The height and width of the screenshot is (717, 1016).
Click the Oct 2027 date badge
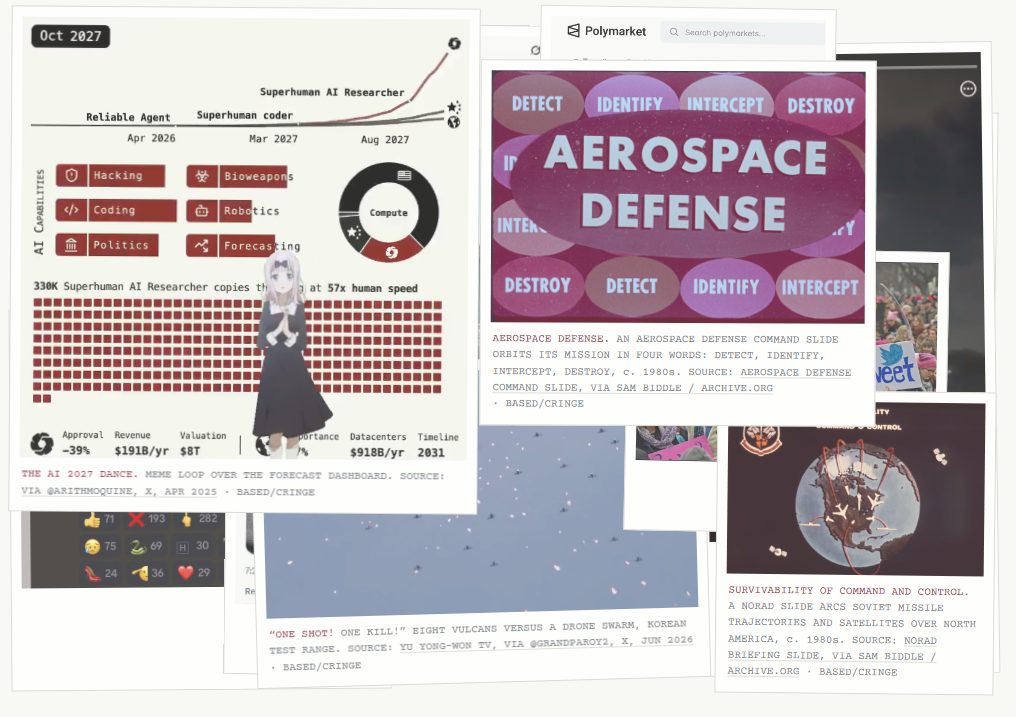(71, 36)
